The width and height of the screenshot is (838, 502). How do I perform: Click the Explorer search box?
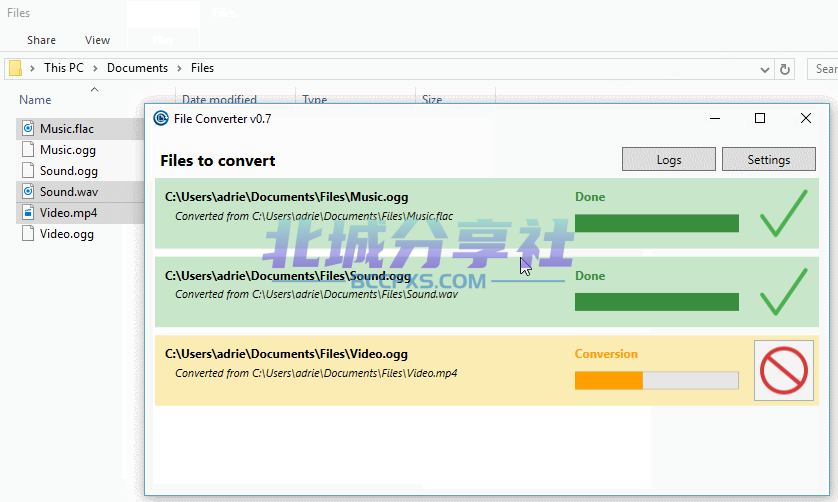pos(823,69)
